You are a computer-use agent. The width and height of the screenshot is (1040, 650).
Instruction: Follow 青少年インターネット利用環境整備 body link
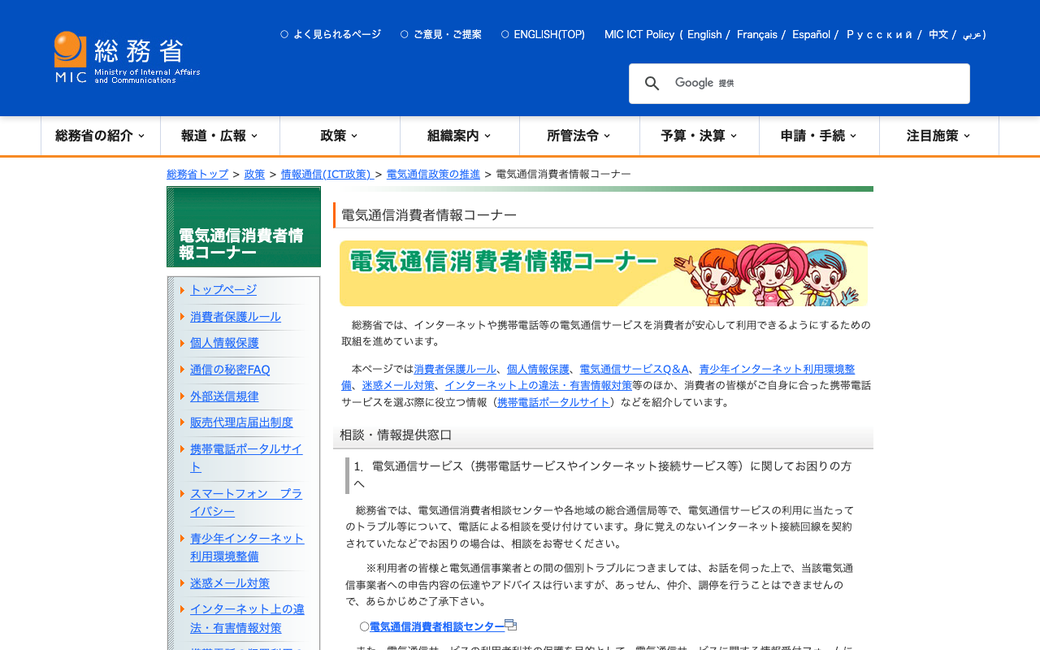tap(777, 369)
